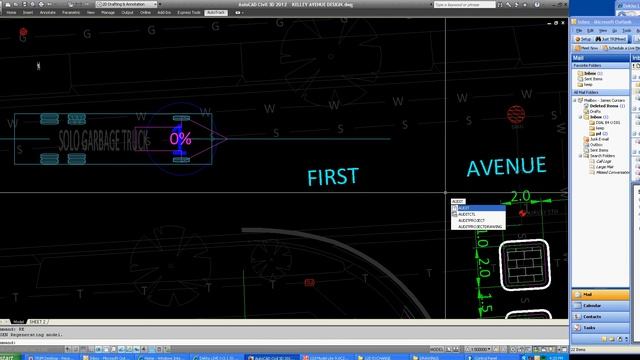640x360 pixels.
Task: Open the Tools menu in Outlook
Action: [x=627, y=31]
